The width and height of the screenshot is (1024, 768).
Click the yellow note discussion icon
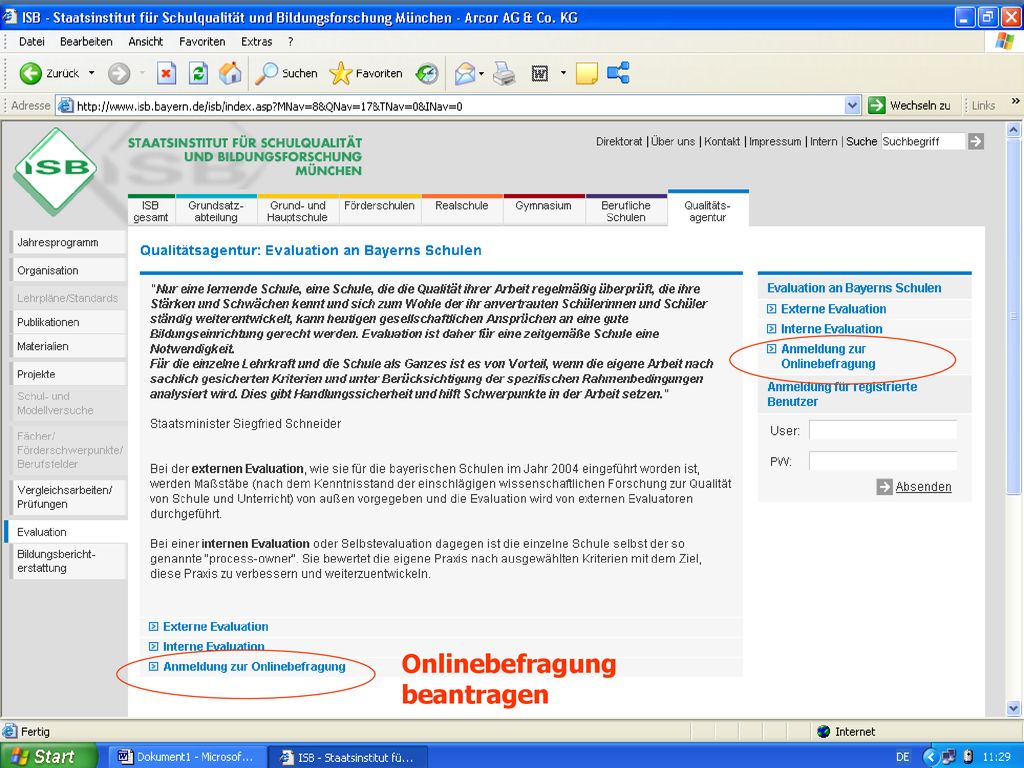(x=586, y=73)
